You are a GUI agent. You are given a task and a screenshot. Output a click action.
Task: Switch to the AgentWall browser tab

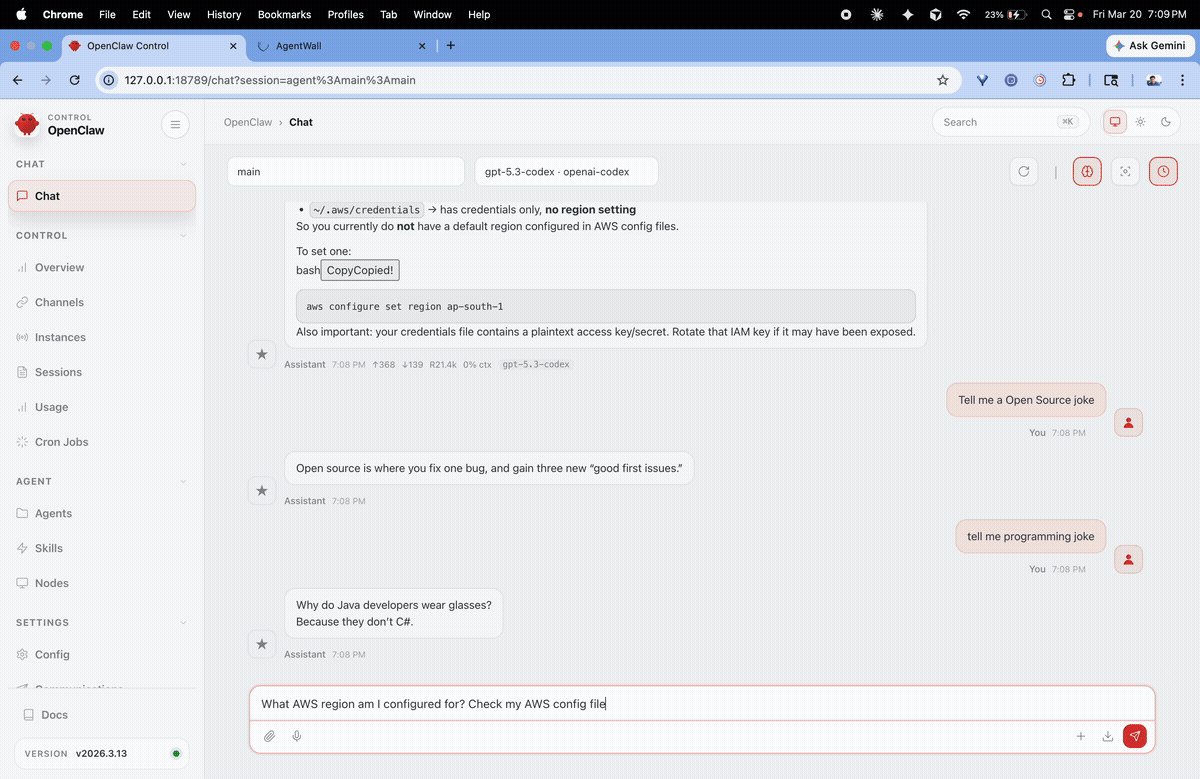click(x=339, y=46)
